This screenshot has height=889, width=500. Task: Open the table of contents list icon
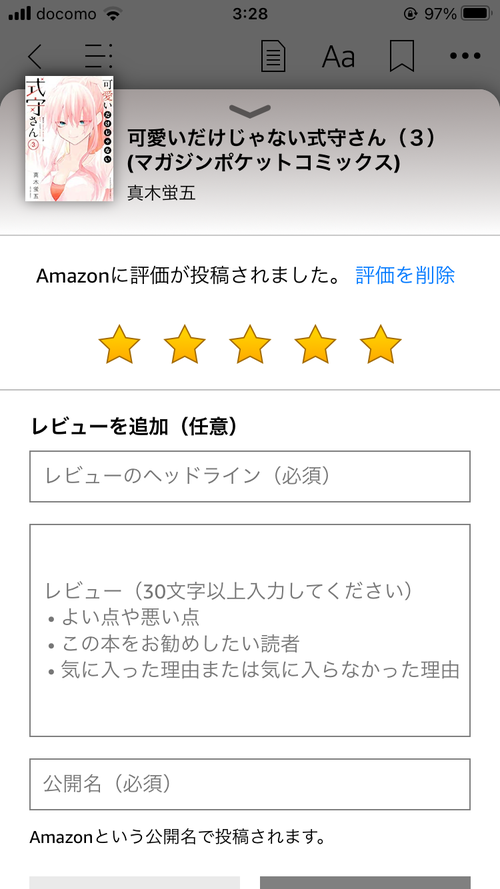99,56
